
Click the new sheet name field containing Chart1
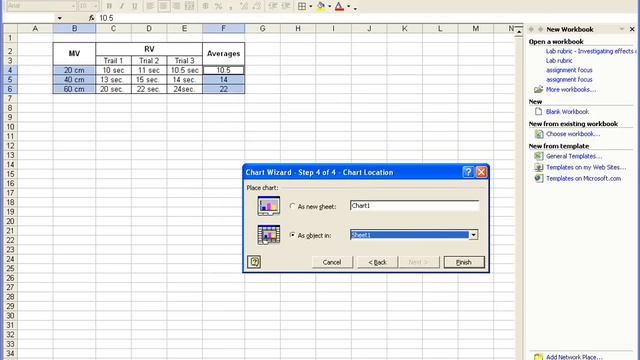(414, 206)
